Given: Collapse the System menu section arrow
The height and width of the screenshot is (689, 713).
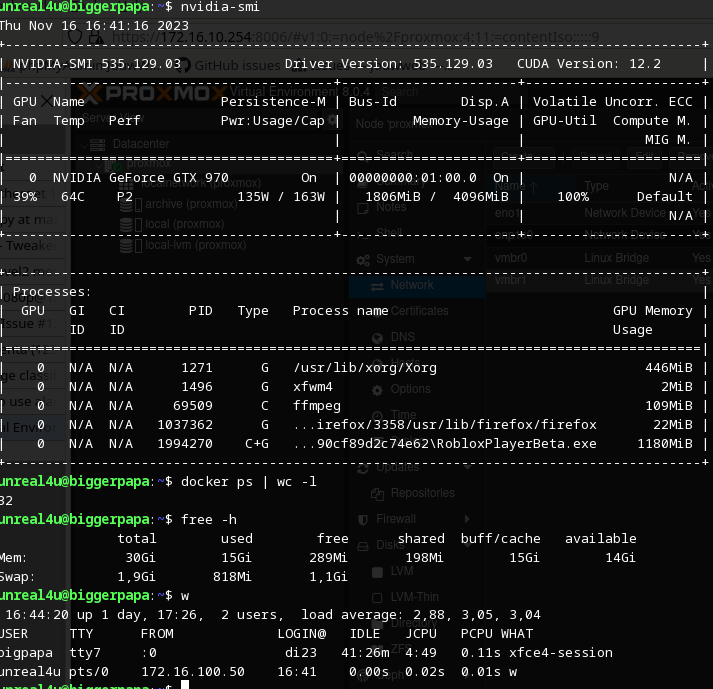Looking at the screenshot, I should click(x=468, y=259).
